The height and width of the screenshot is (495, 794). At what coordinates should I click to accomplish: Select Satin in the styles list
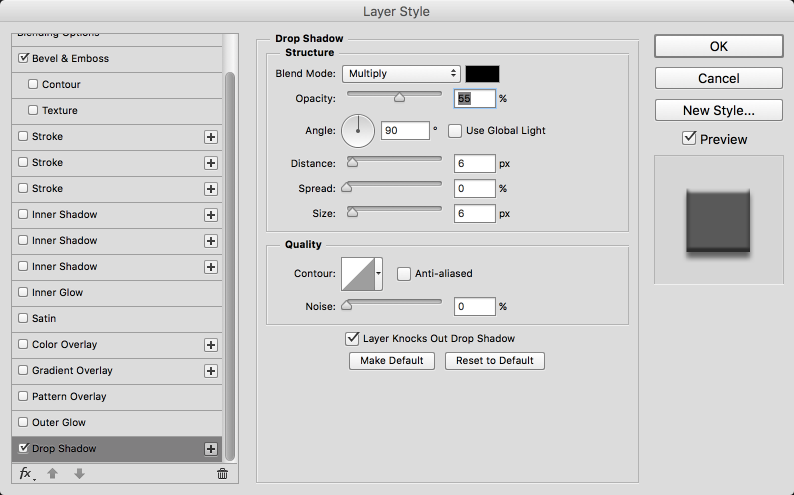coord(44,319)
